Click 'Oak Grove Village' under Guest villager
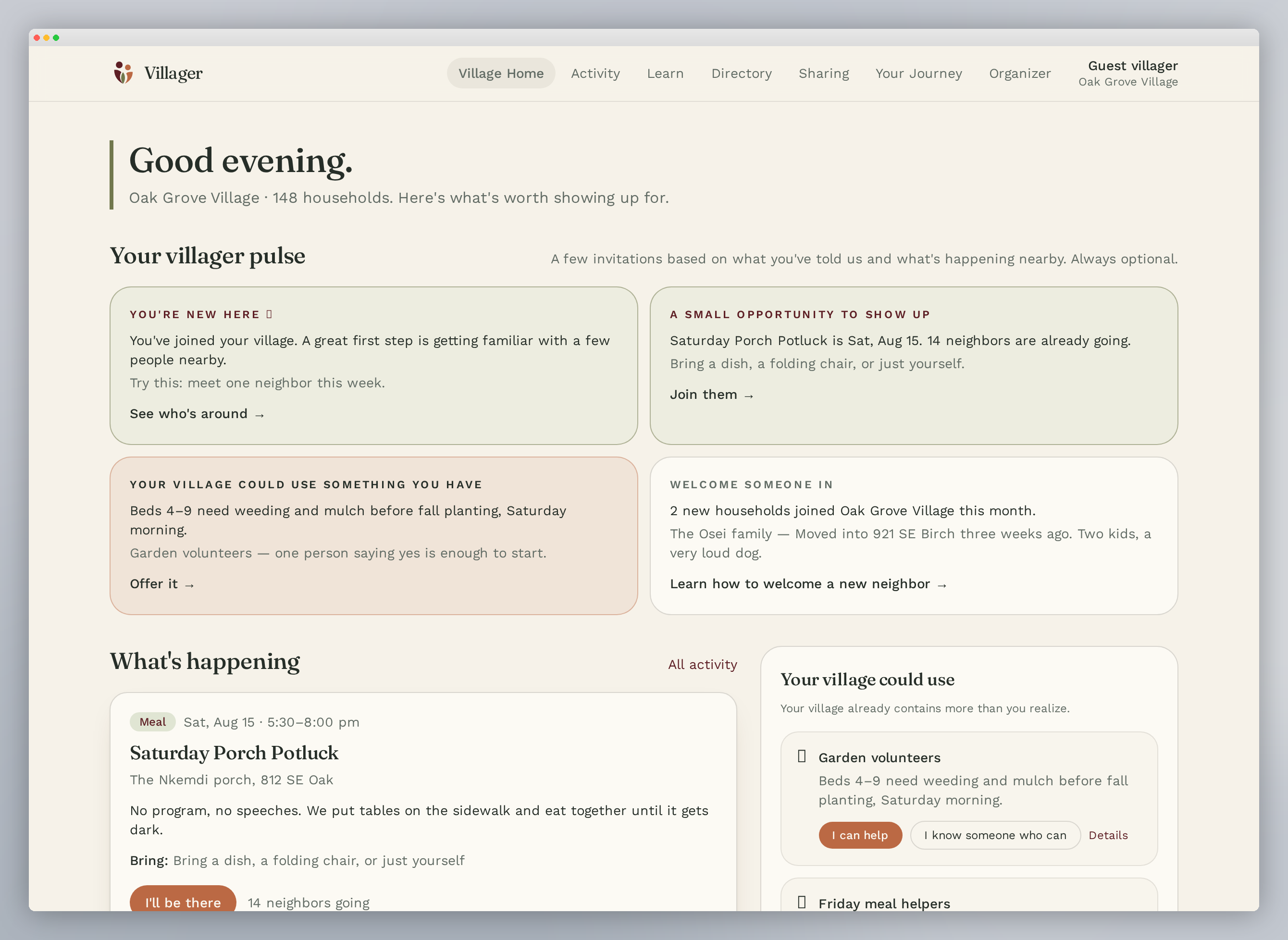The image size is (1288, 940). pos(1127,82)
